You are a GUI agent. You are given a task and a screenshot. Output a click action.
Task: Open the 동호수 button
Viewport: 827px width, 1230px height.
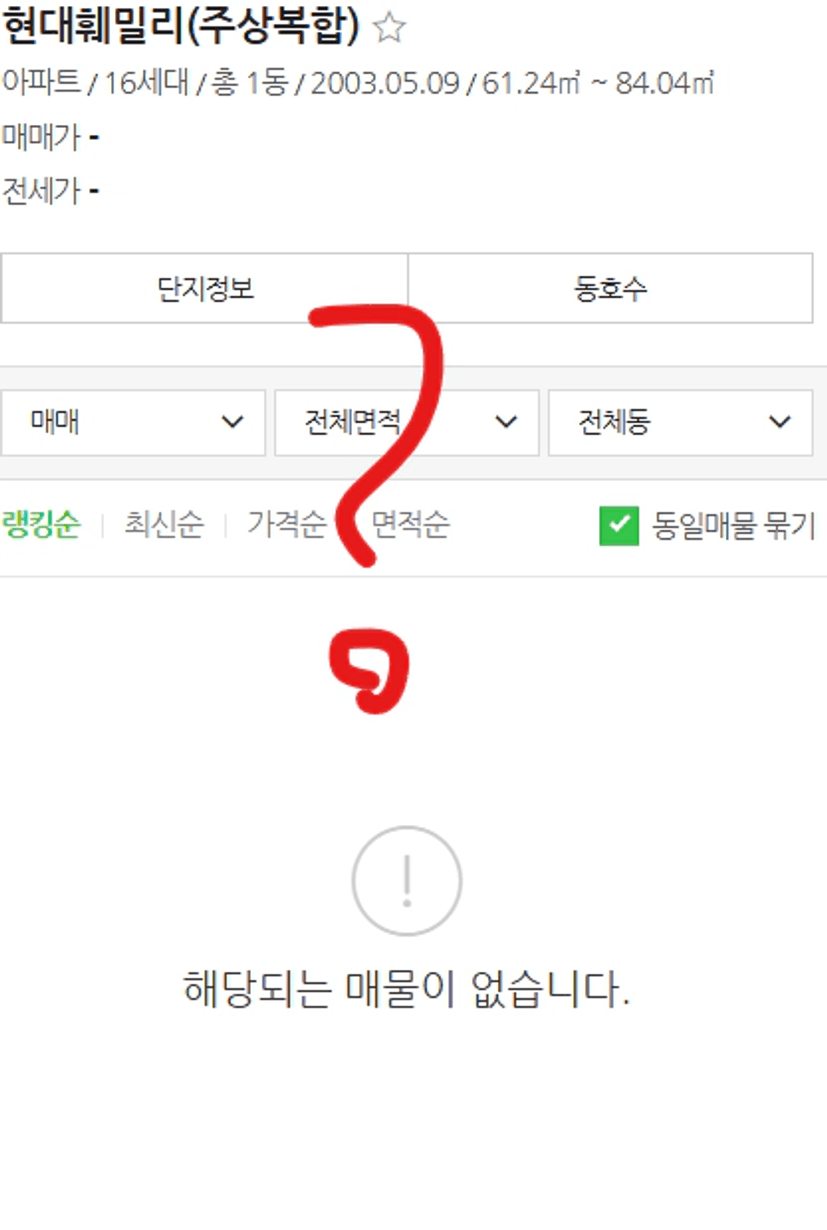point(610,288)
